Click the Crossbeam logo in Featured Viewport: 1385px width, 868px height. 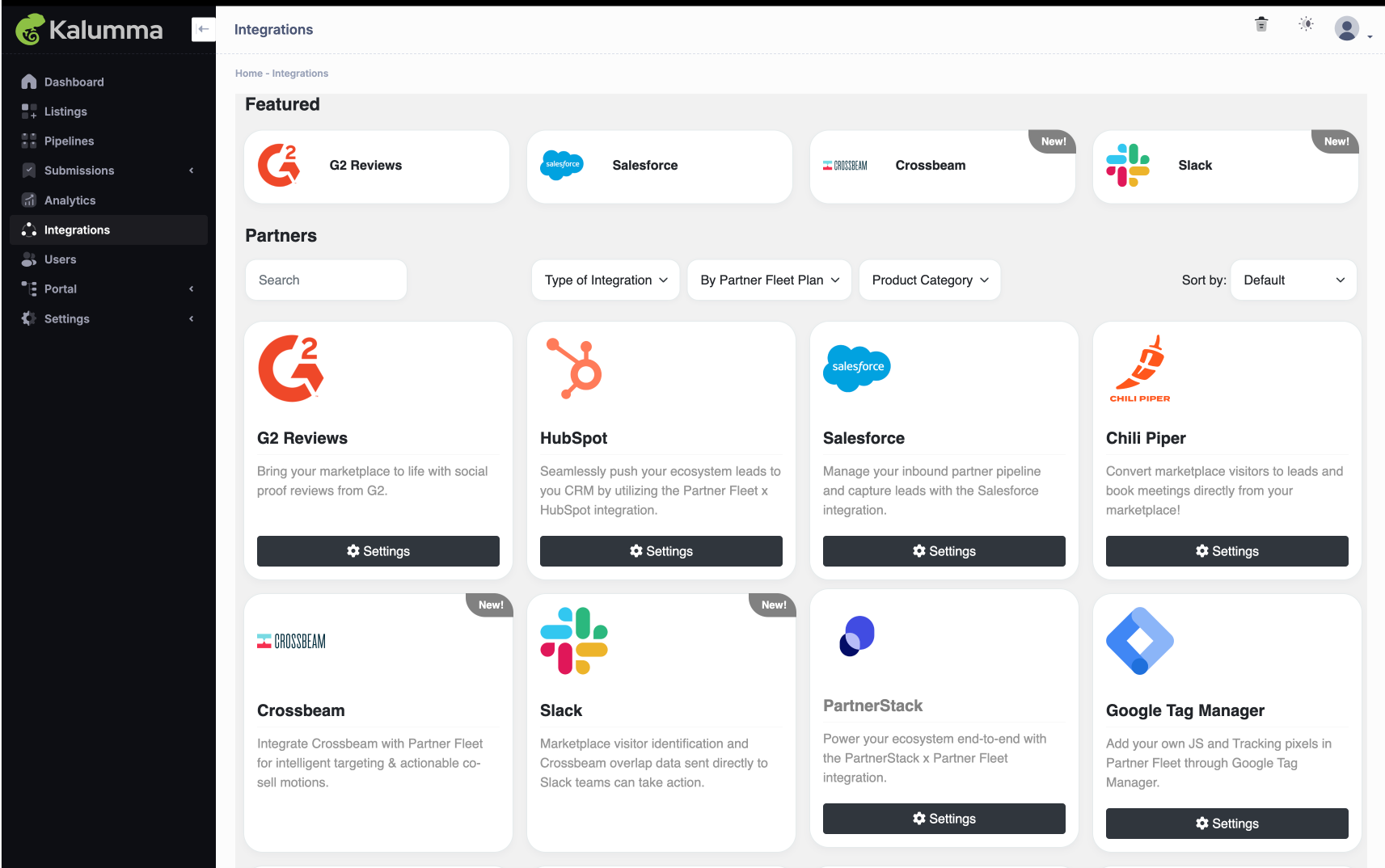tap(845, 166)
